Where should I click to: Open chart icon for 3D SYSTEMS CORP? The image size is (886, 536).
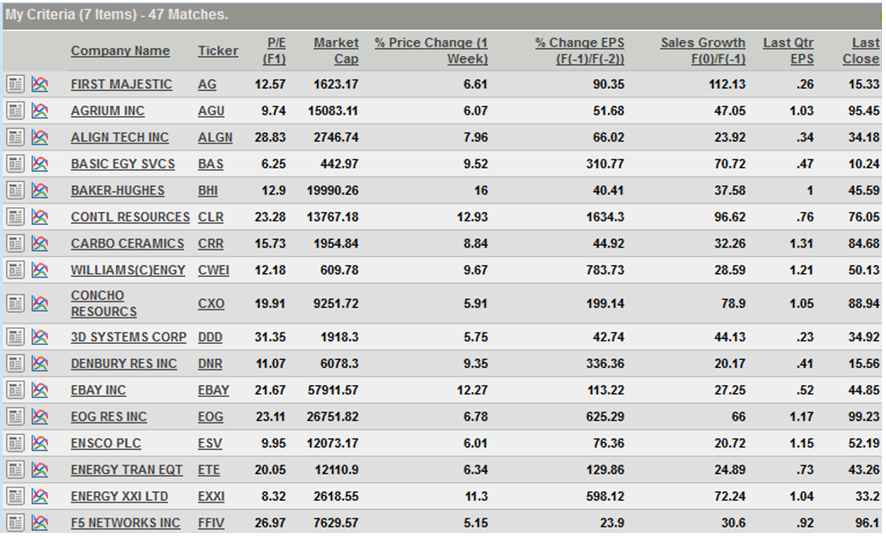click(x=40, y=337)
